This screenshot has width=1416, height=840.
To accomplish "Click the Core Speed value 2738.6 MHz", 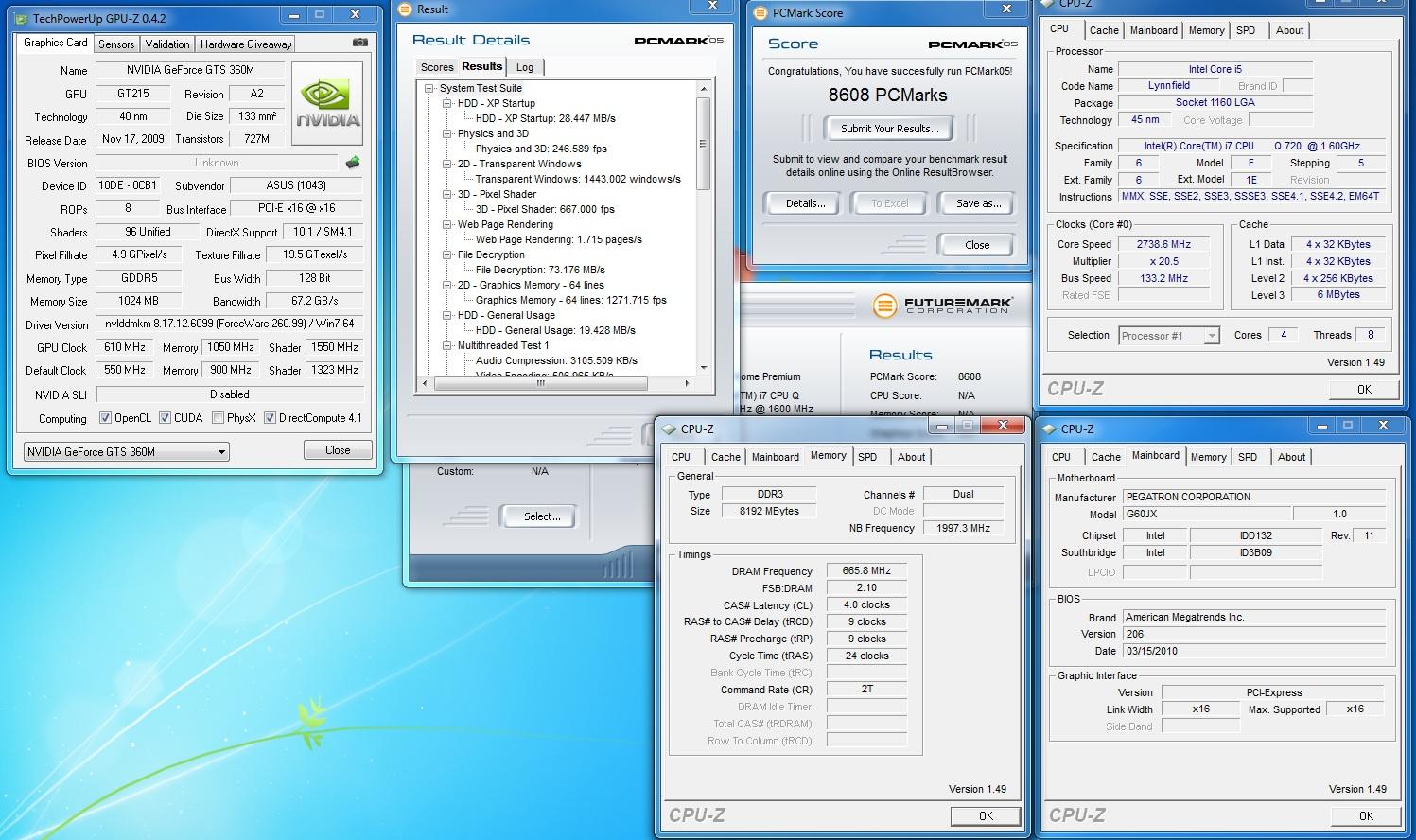I will [1163, 244].
